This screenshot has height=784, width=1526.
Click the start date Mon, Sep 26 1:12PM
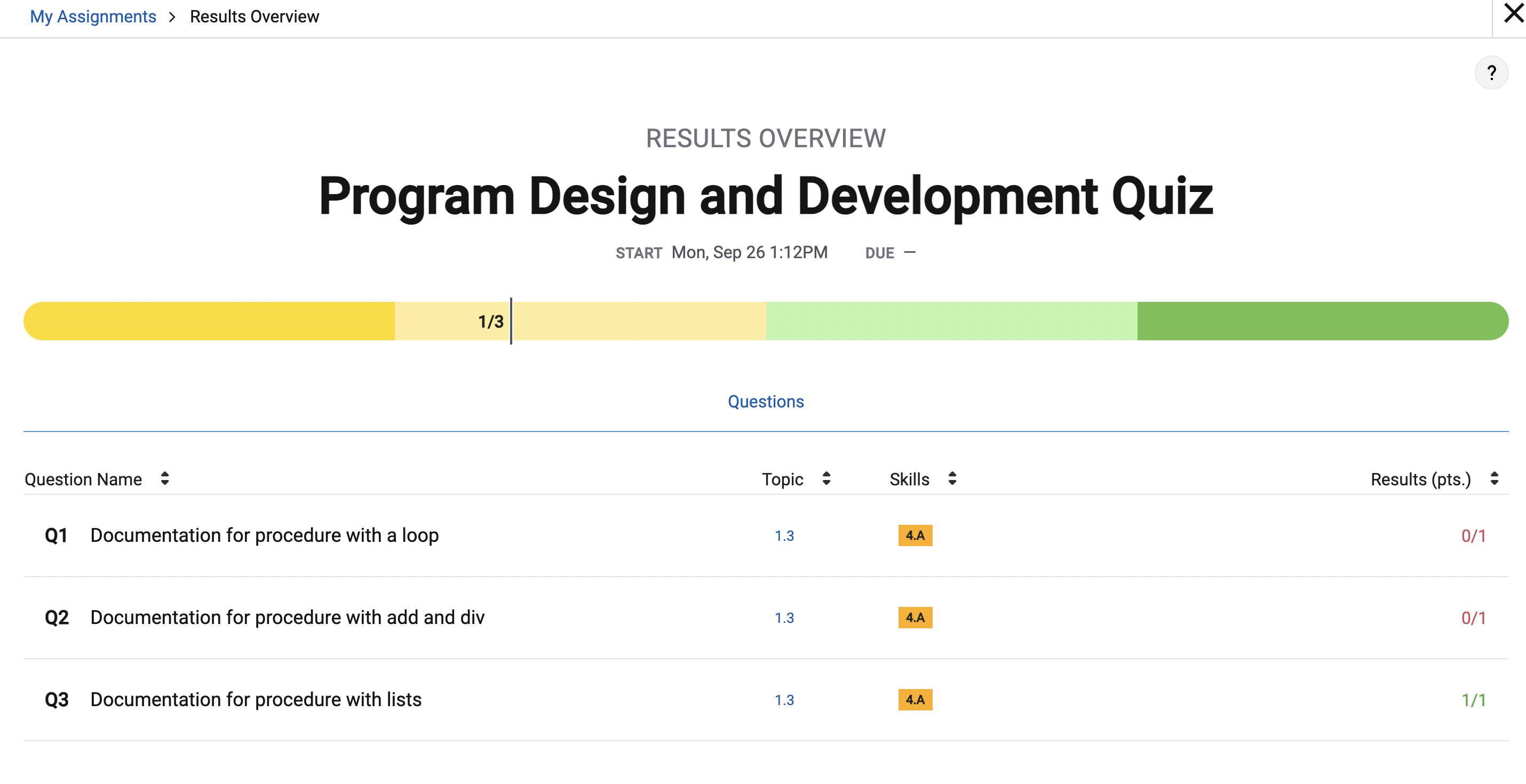pyautogui.click(x=749, y=252)
